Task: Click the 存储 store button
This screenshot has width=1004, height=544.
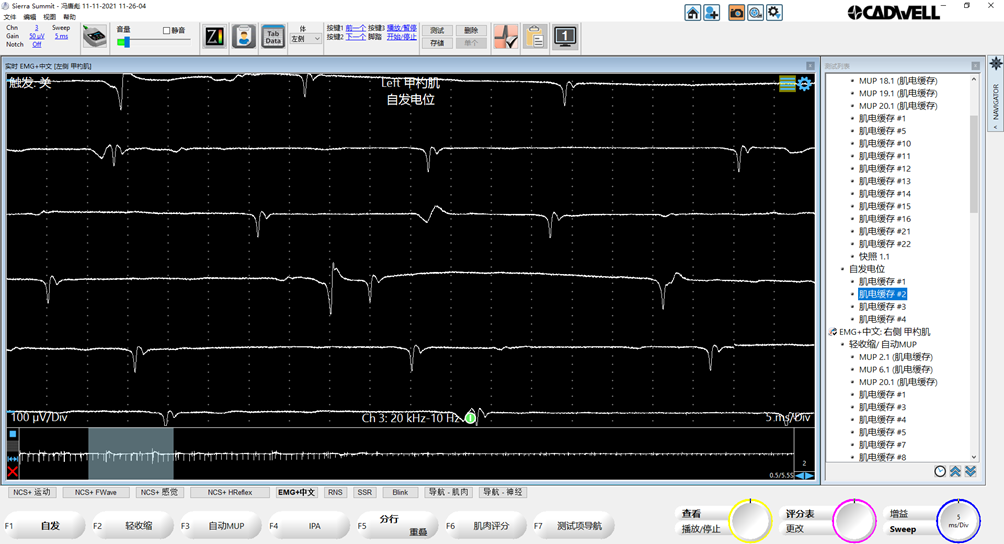Action: tap(437, 43)
